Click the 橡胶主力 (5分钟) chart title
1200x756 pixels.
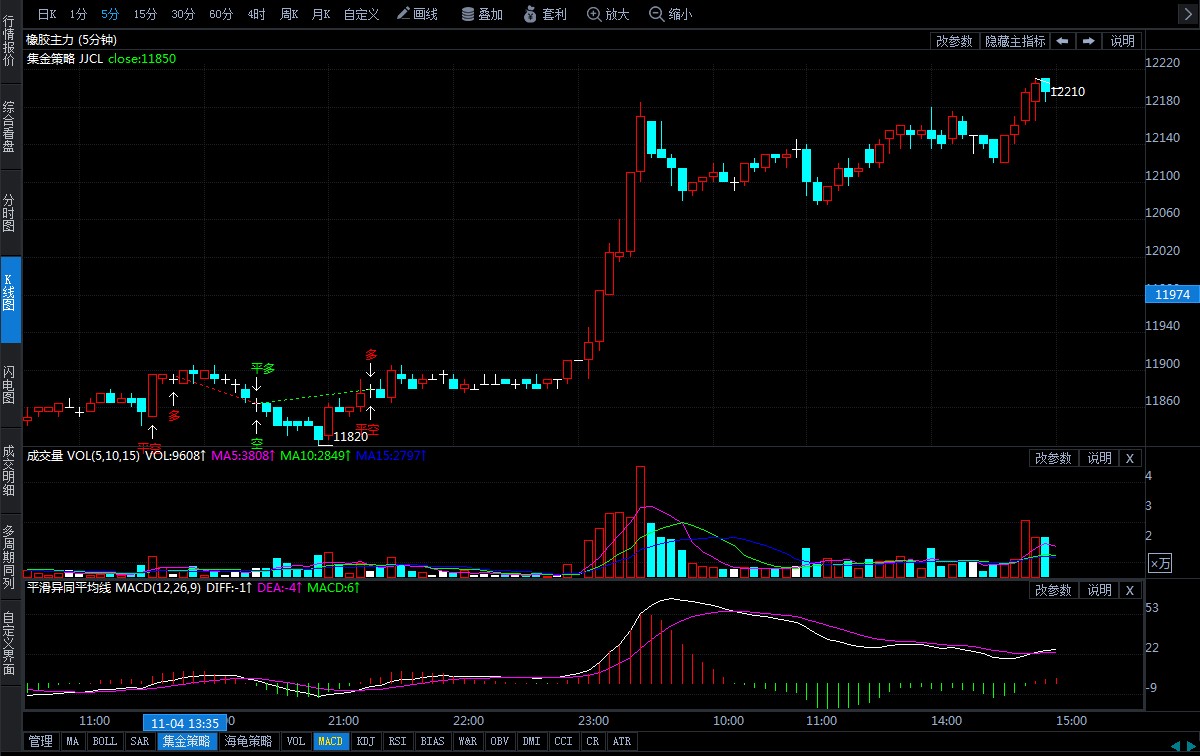70,40
